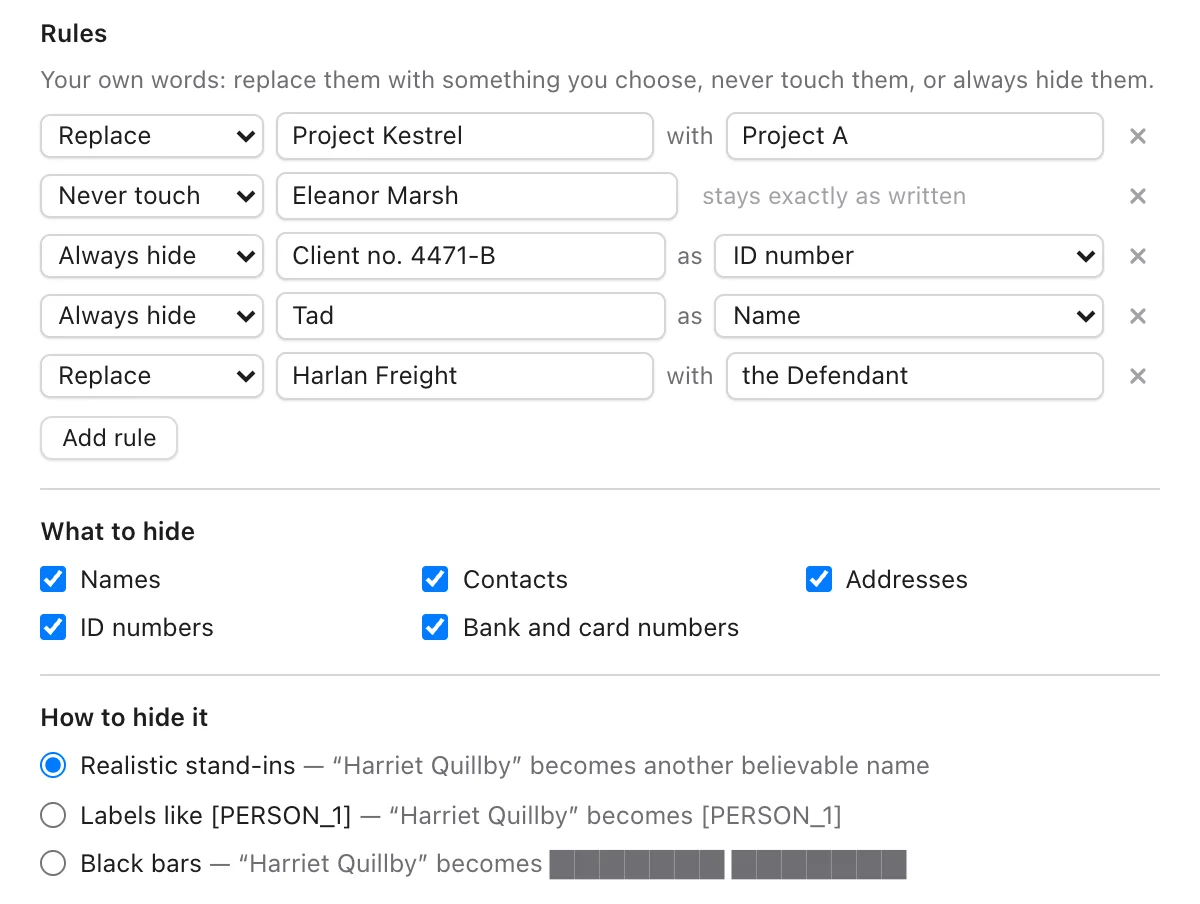Viewport: 1200px width, 904px height.
Task: Edit the Harlan Freight text field
Action: (x=465, y=376)
